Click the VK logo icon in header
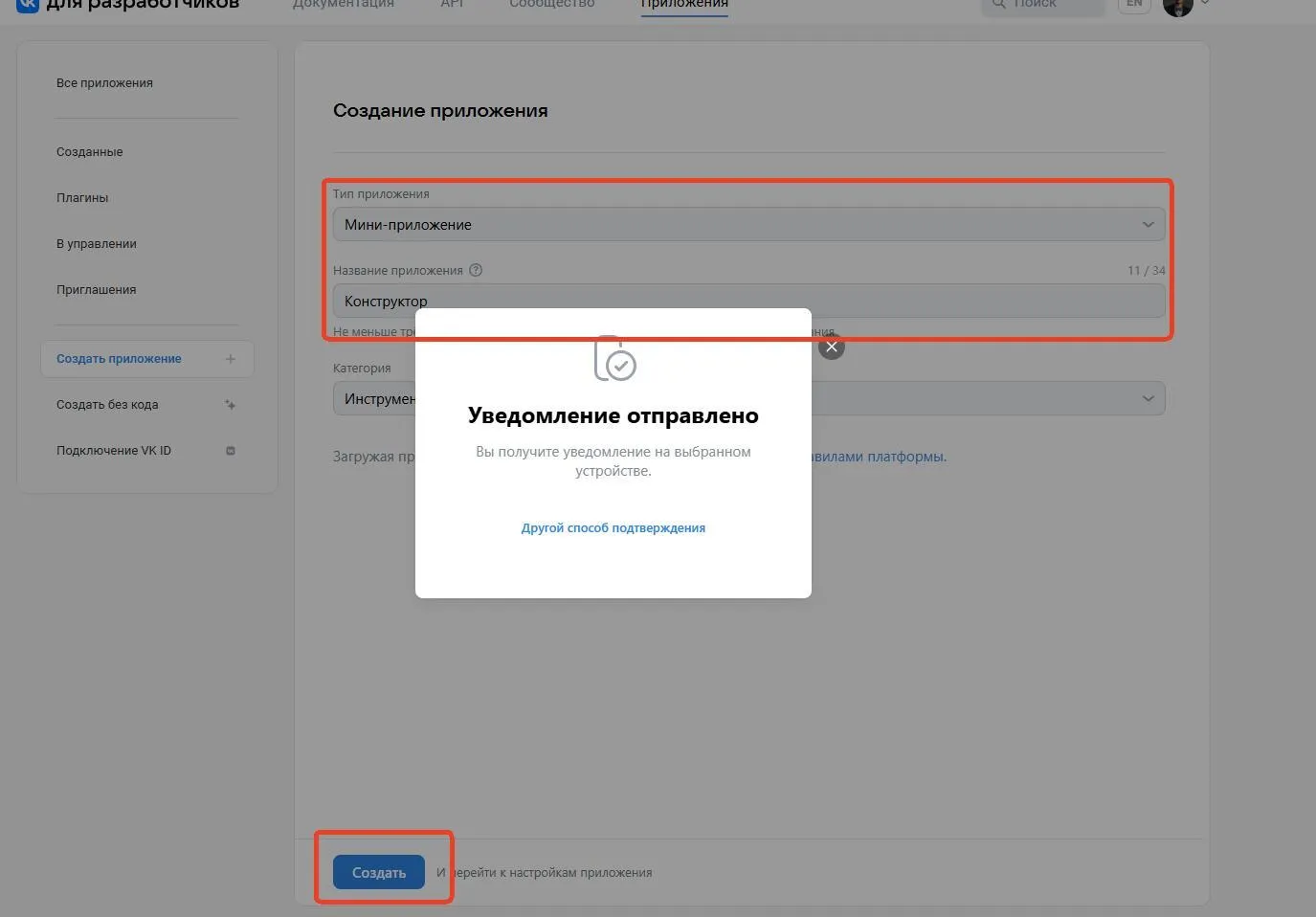 tap(28, 5)
